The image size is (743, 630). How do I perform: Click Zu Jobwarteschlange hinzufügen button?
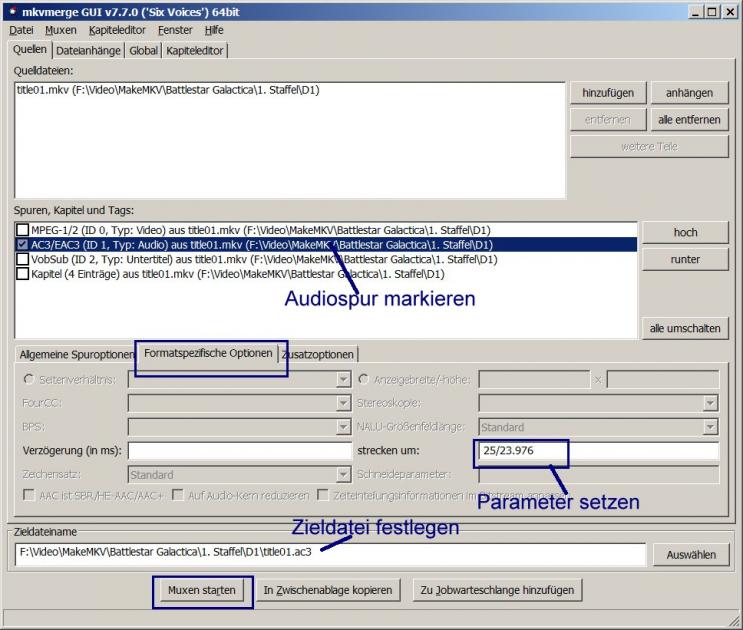[497, 590]
